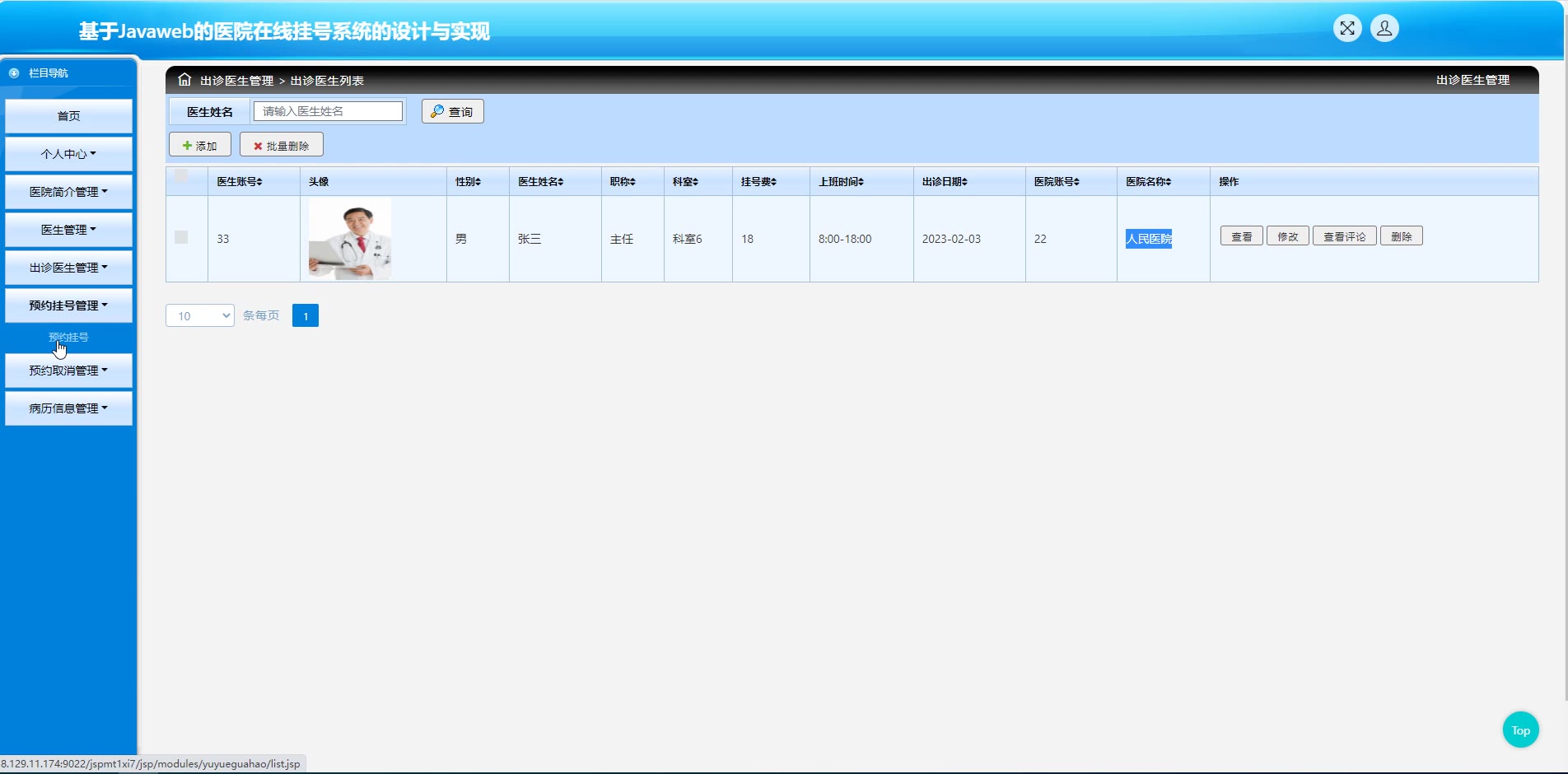Select the checkbox for doctor 33 row

click(x=181, y=237)
